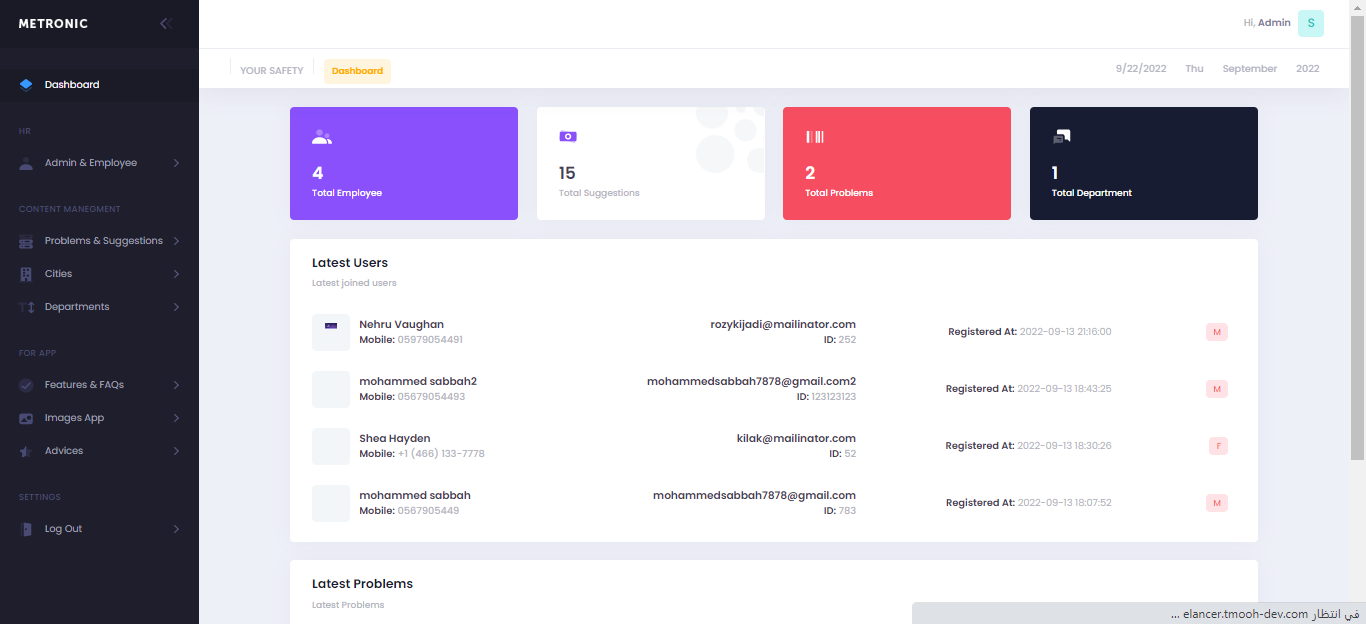1366x624 pixels.
Task: Click the F gender badge for Shea Hayden
Action: click(1217, 446)
